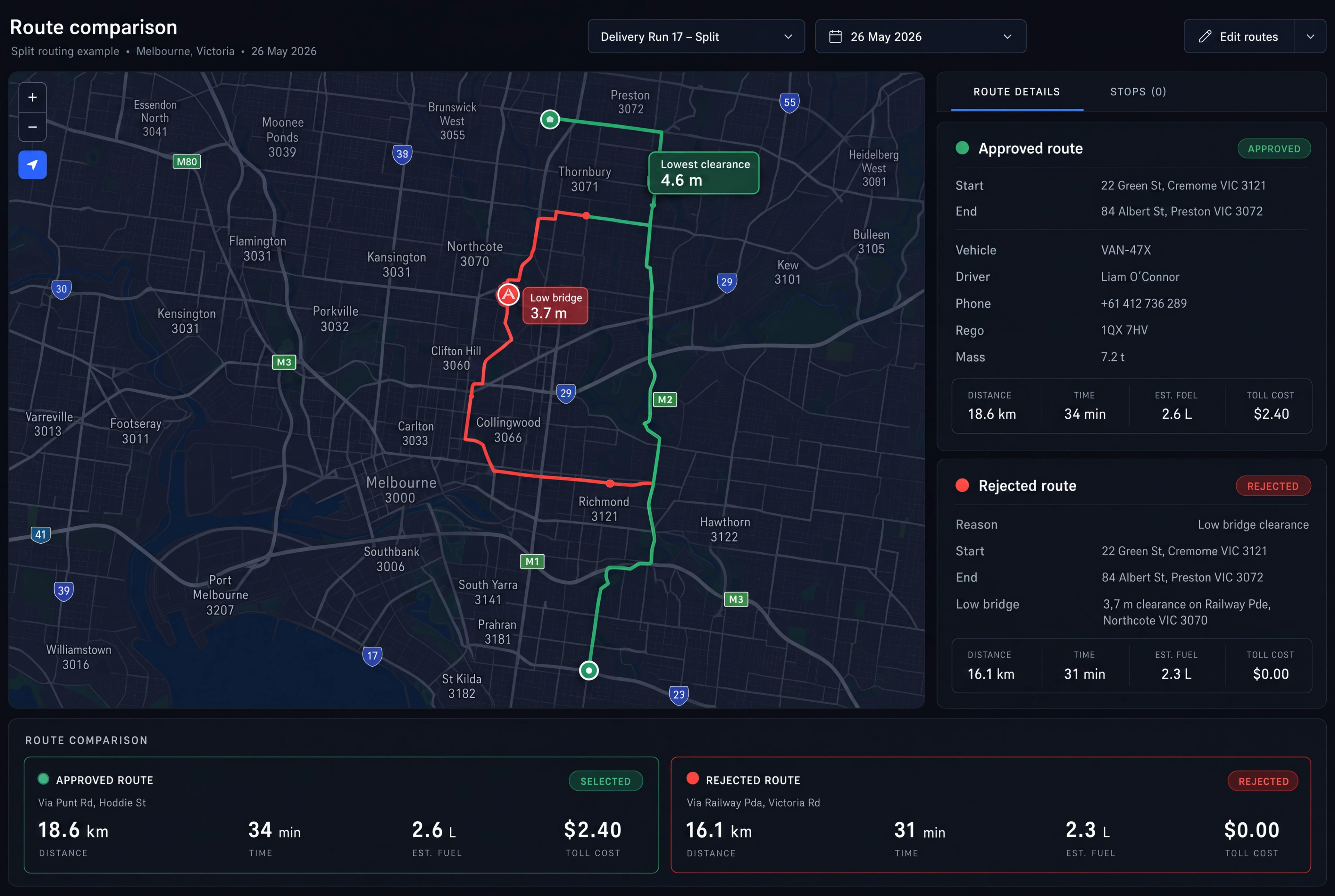The height and width of the screenshot is (896, 1335).
Task: Select the Rejected Route comparison card
Action: pyautogui.click(x=990, y=815)
